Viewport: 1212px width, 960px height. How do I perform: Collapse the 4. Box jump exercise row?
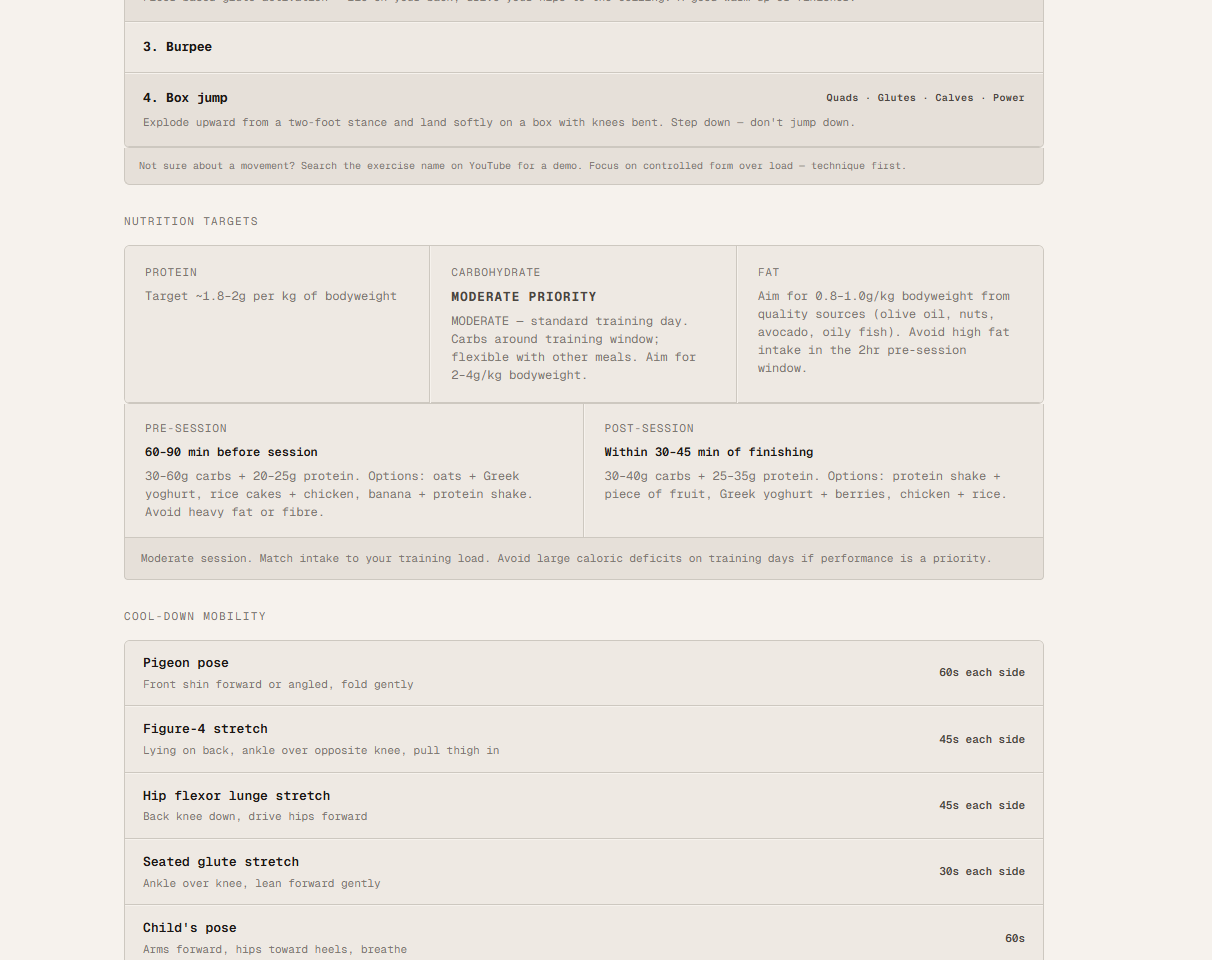click(x=583, y=110)
